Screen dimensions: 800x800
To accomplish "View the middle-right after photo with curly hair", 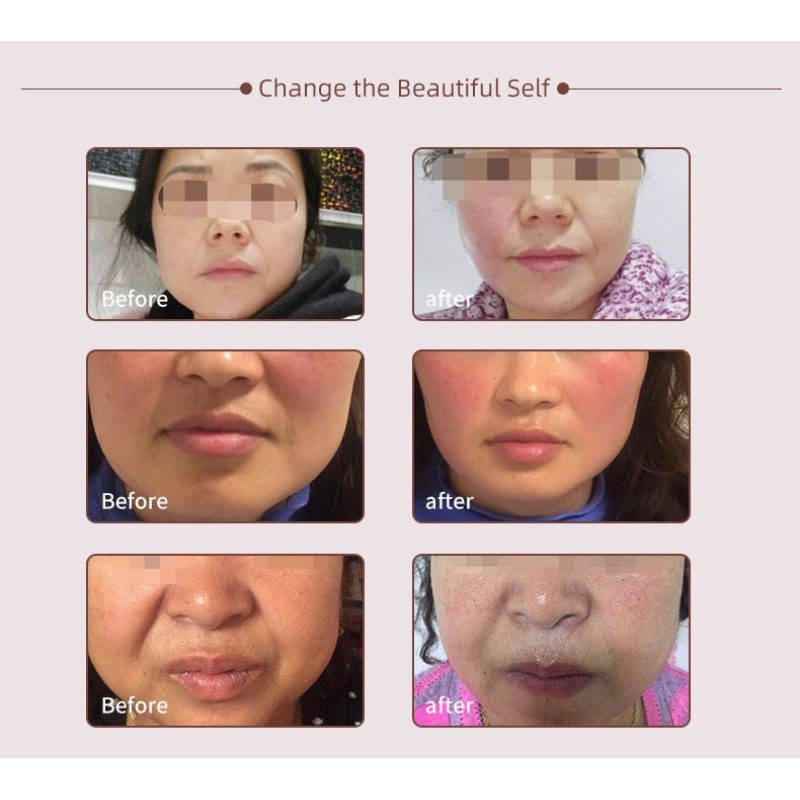I will [551, 436].
